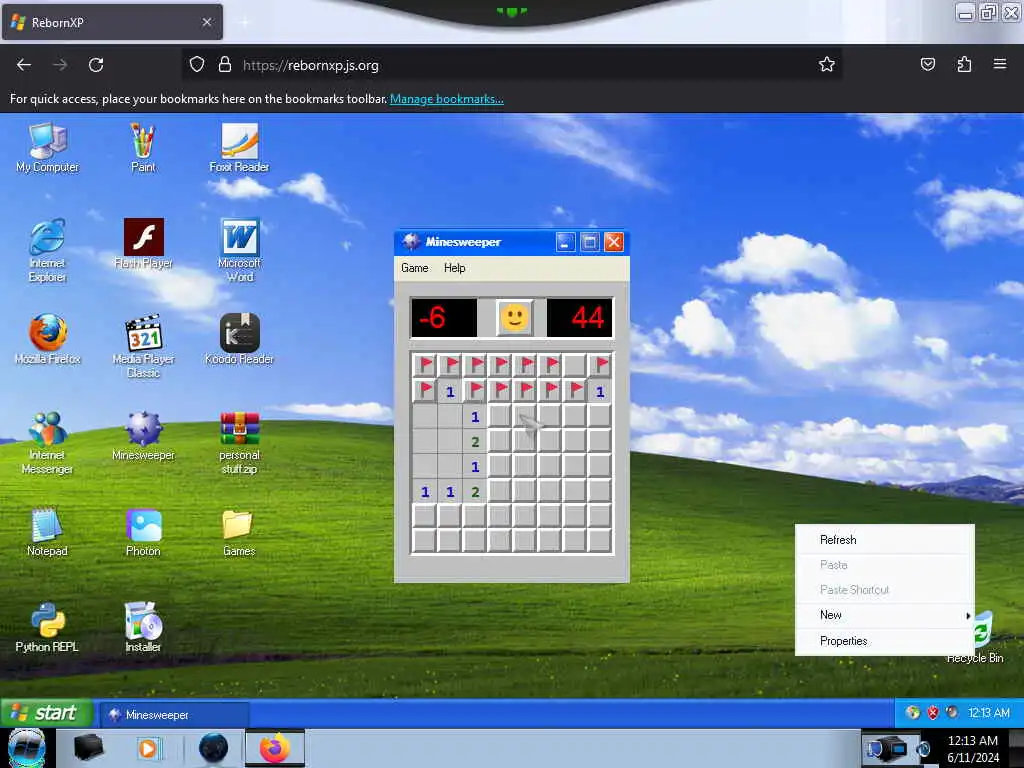Screen dimensions: 1024x768
Task: Open the Game menu in Minesweeper
Action: pos(415,268)
